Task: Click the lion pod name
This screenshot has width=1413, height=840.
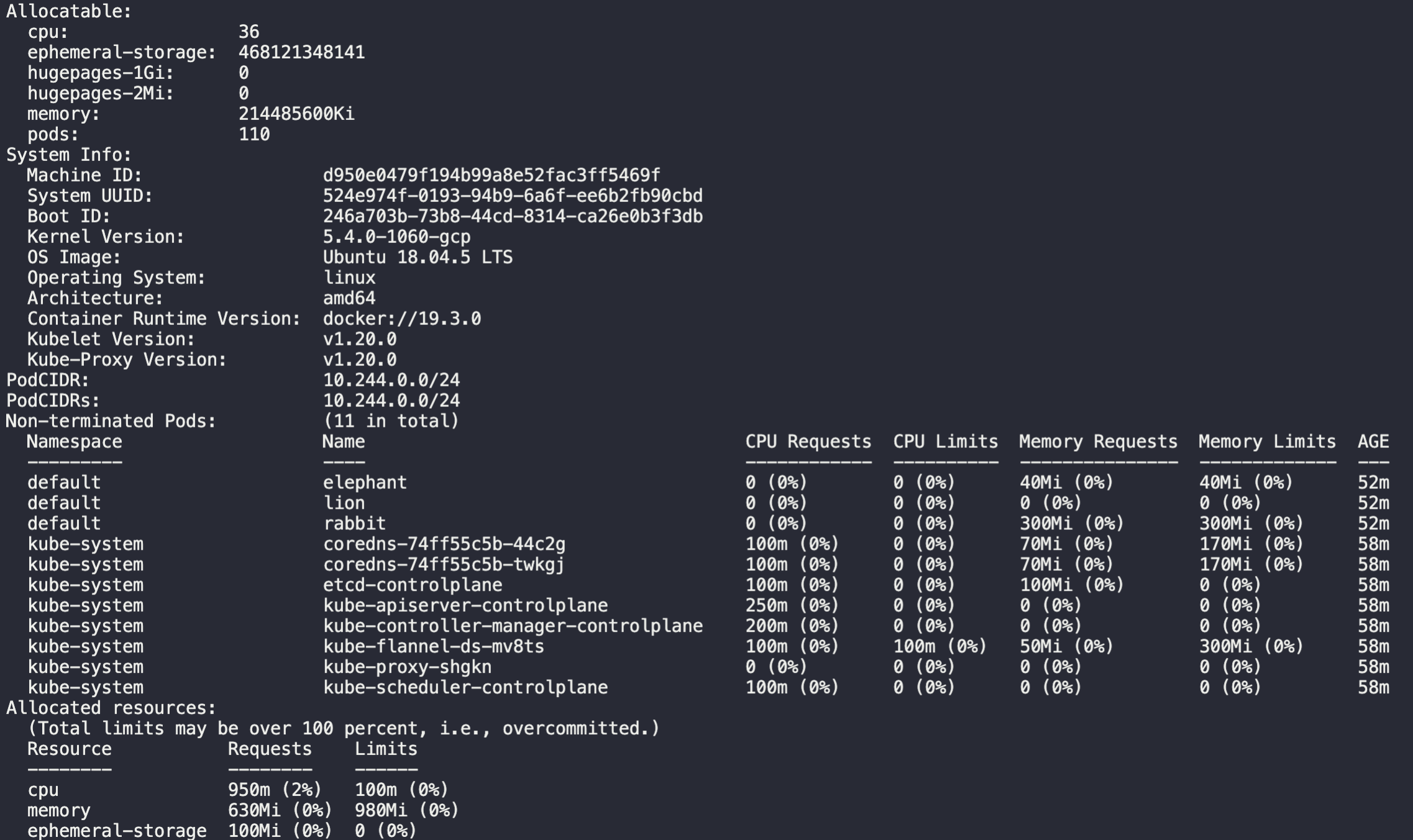Action: (344, 503)
